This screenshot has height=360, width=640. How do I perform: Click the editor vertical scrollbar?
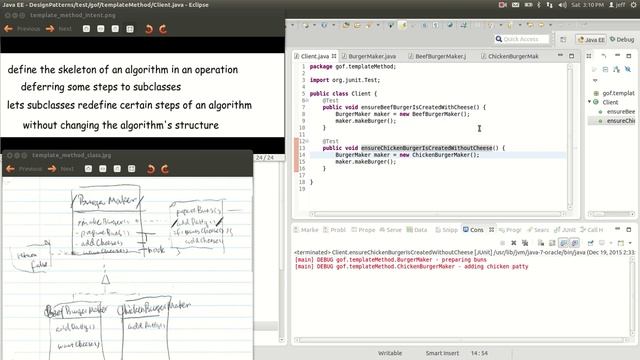click(x=570, y=137)
